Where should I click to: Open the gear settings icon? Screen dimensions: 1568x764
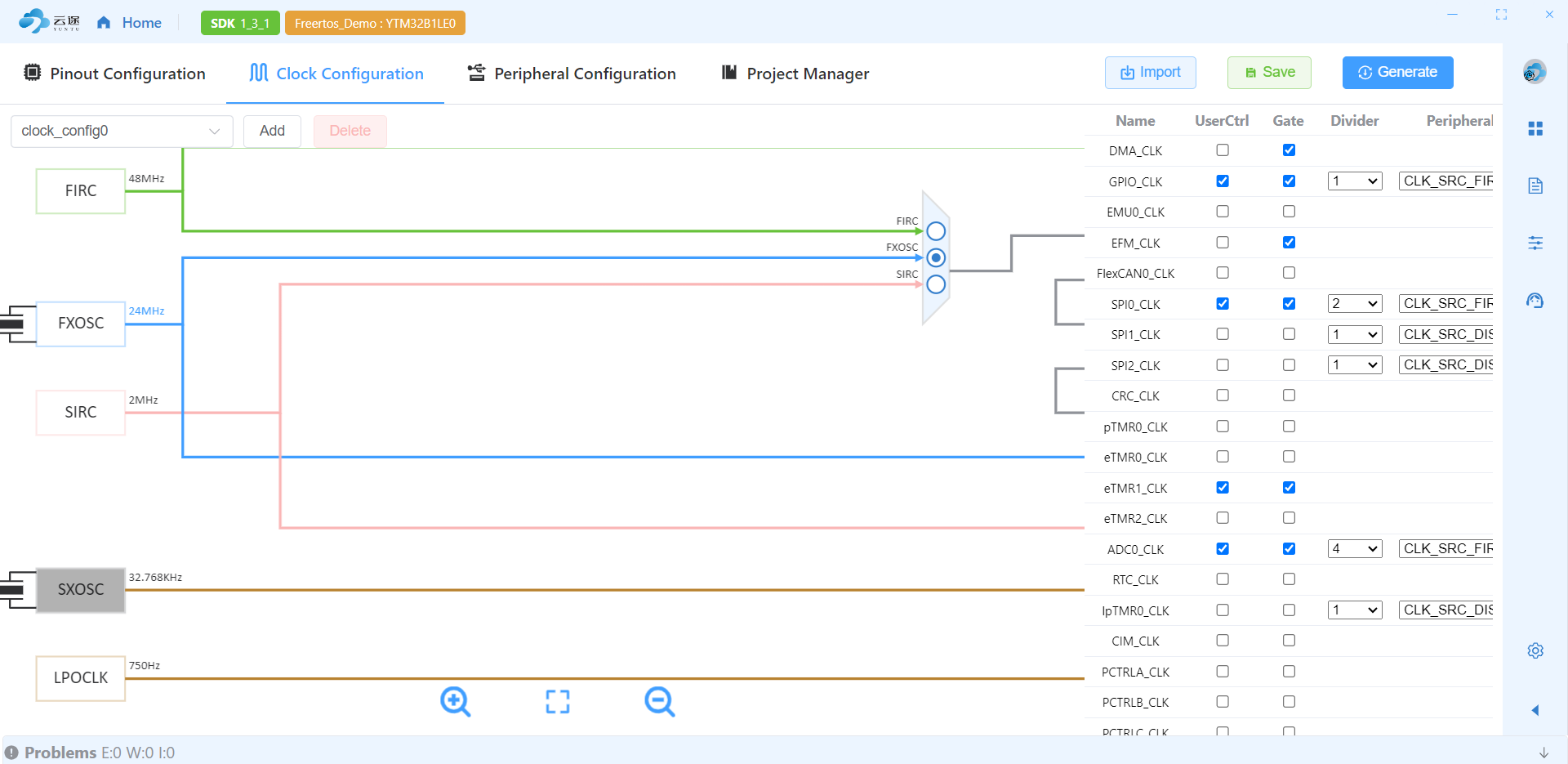1535,650
